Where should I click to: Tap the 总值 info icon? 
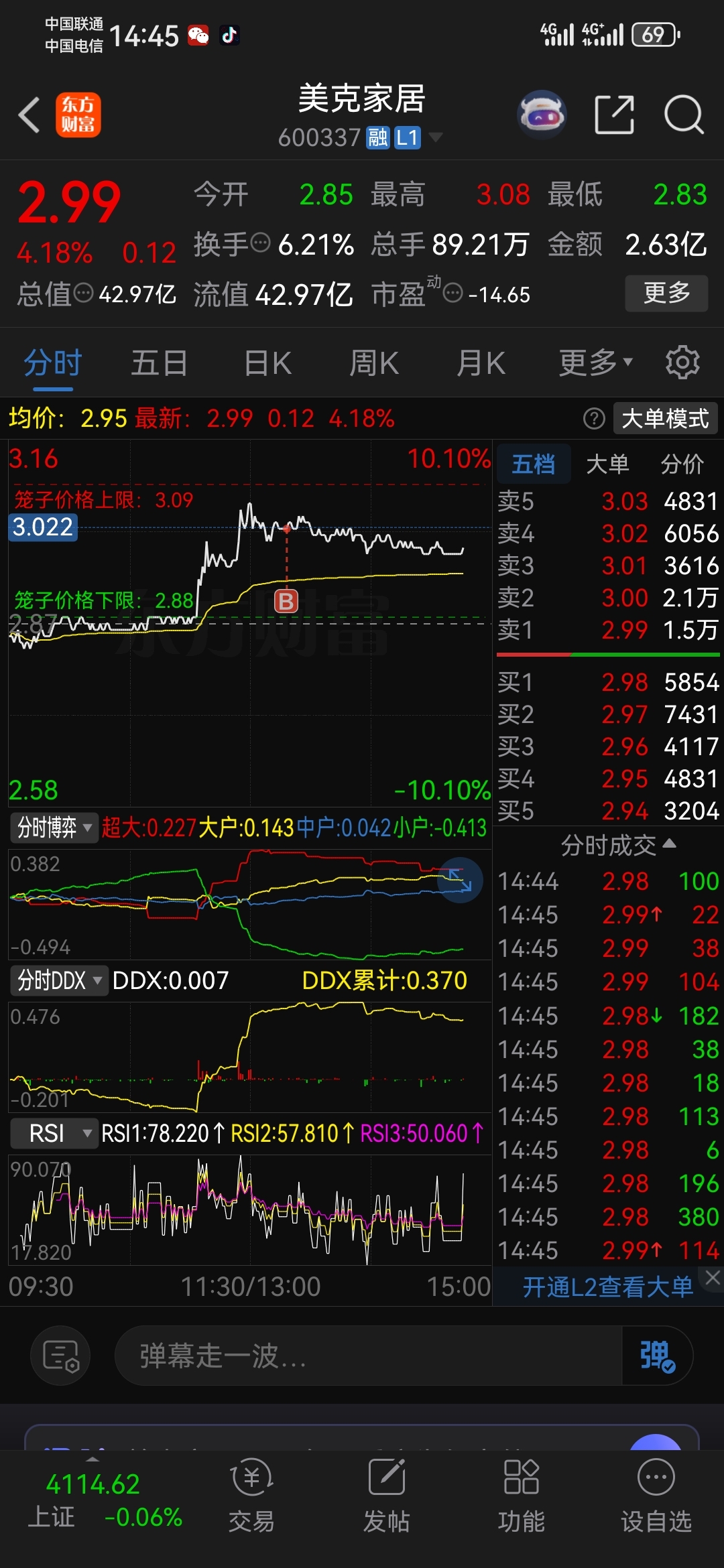[x=83, y=293]
